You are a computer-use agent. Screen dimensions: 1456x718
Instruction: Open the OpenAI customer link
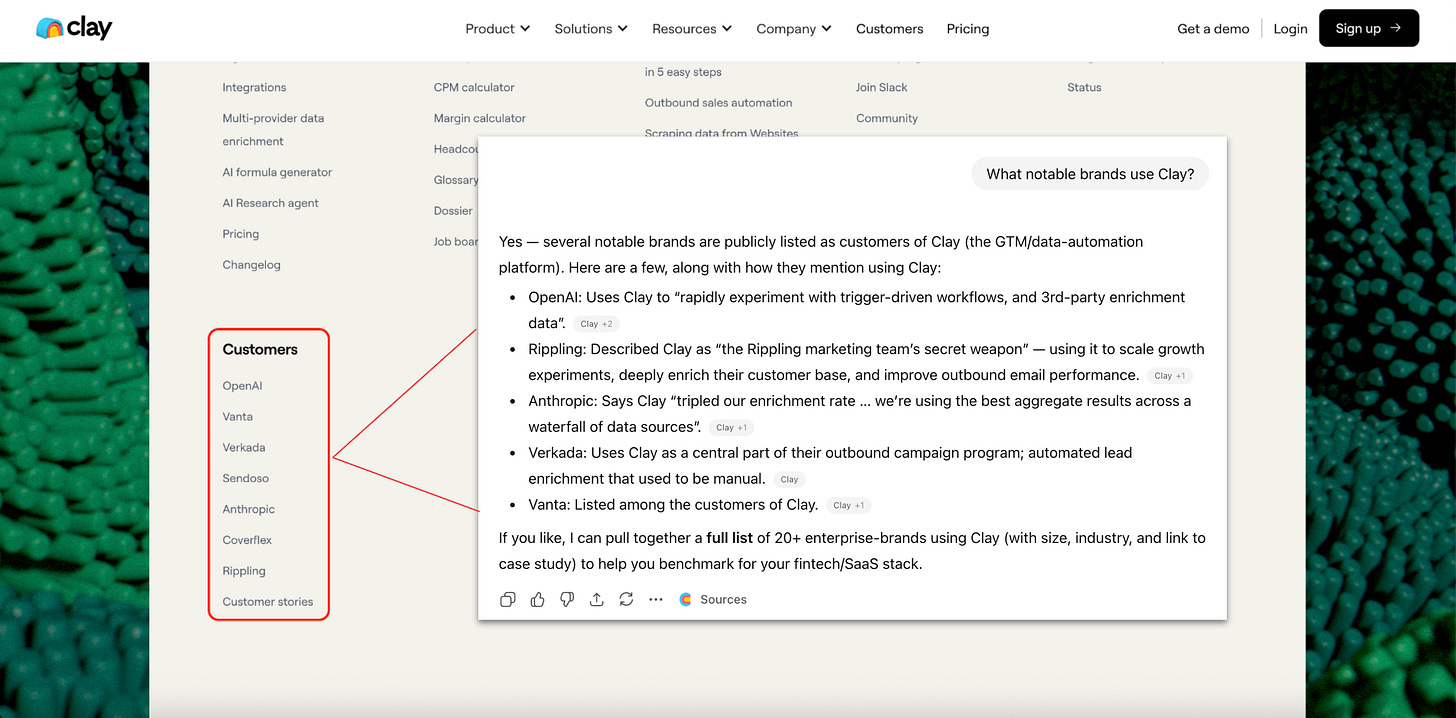point(242,386)
